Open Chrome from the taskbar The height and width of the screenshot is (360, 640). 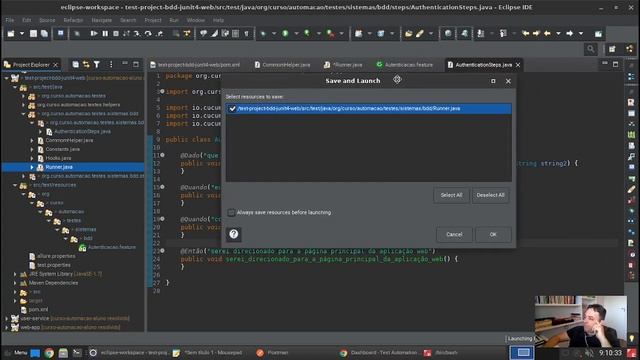pos(49,353)
